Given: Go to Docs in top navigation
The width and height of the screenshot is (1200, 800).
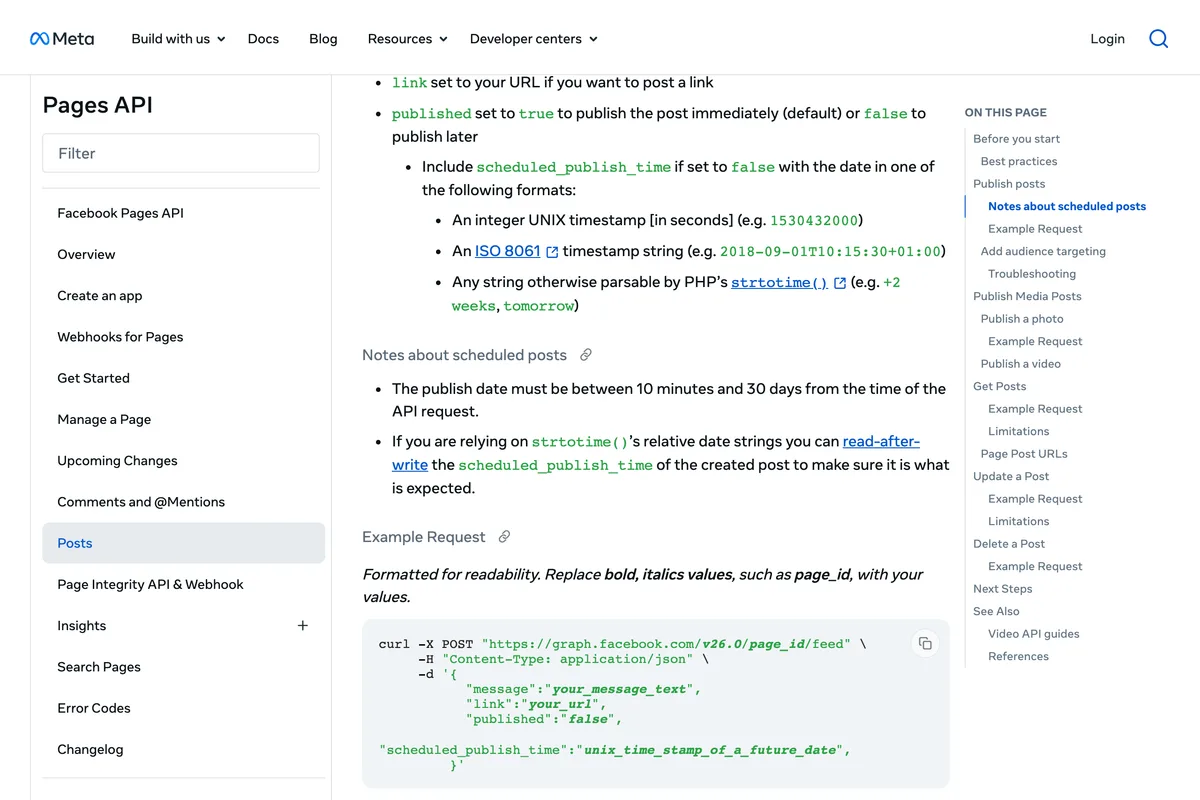Looking at the screenshot, I should (x=263, y=39).
